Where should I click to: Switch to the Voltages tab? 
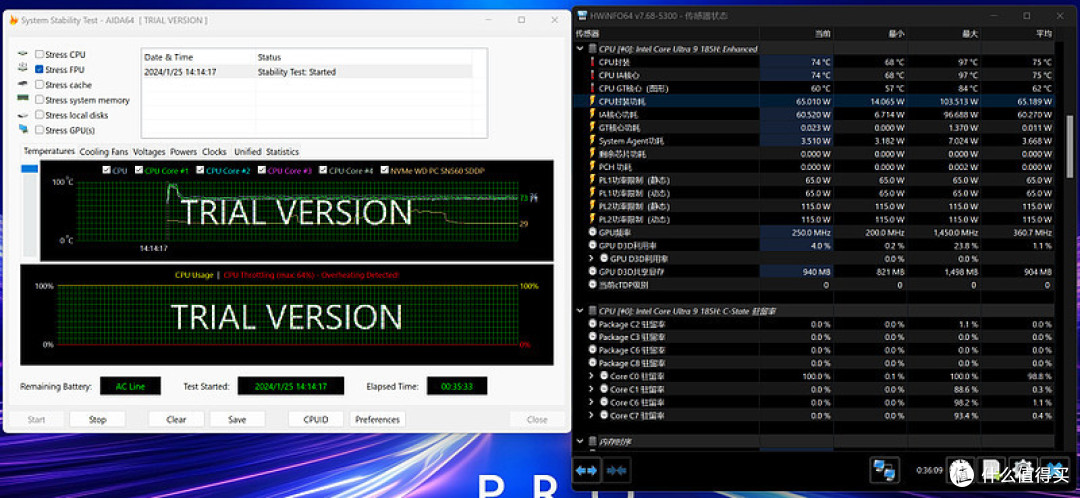point(149,152)
